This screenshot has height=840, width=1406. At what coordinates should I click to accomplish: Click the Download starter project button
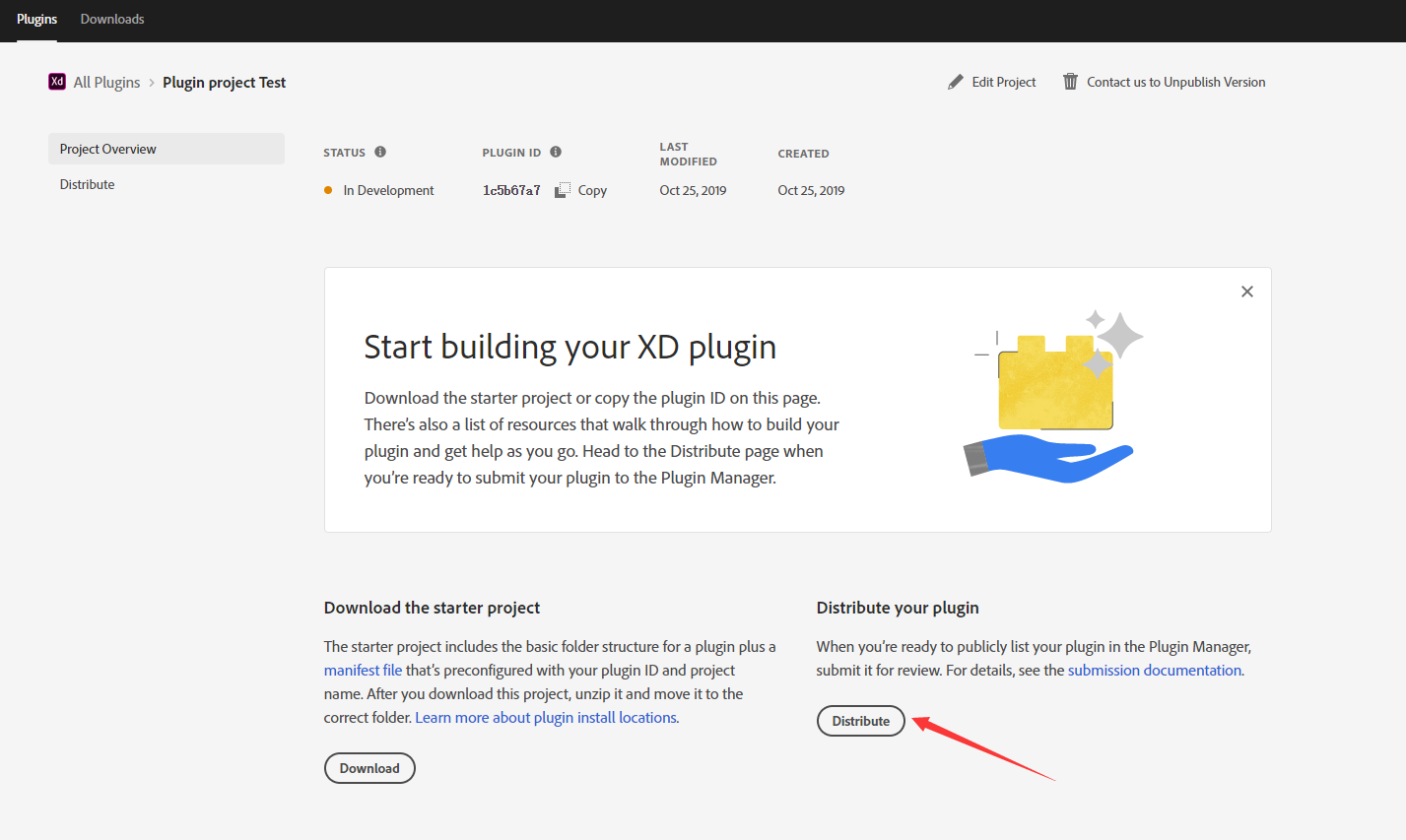point(369,768)
